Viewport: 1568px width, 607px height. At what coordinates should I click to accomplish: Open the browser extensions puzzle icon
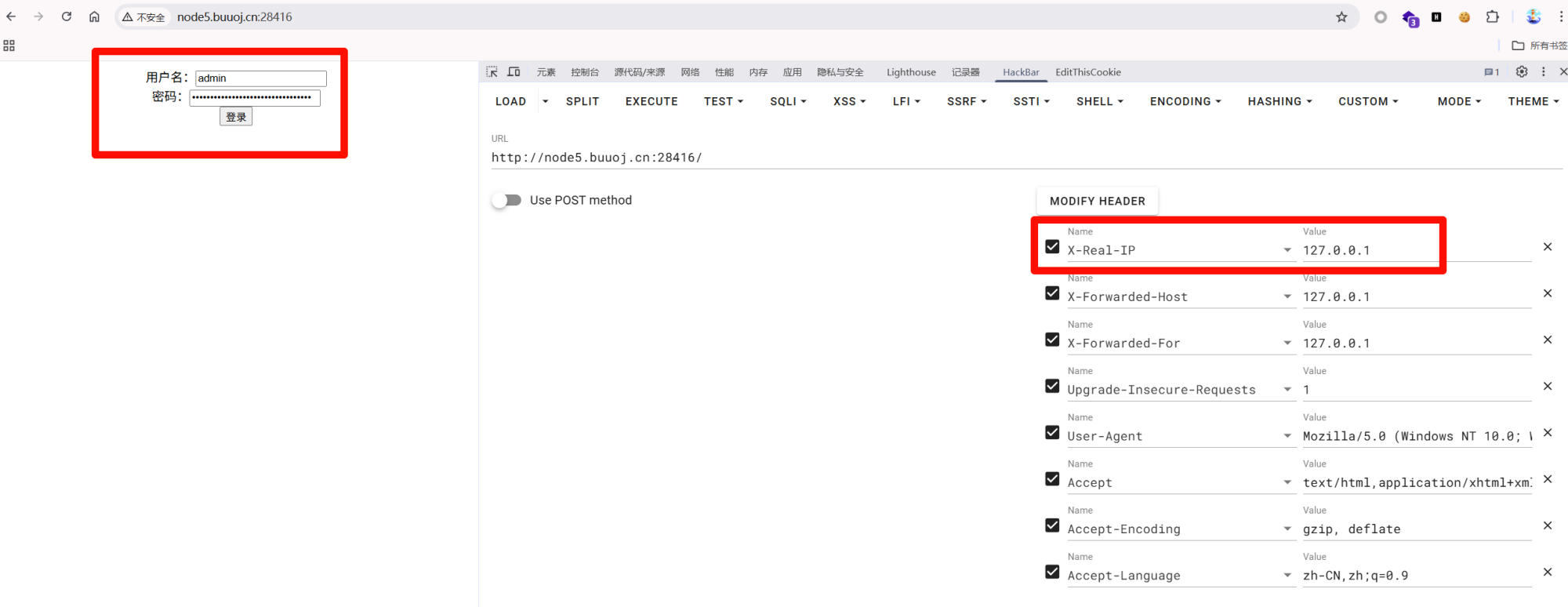pos(1492,16)
